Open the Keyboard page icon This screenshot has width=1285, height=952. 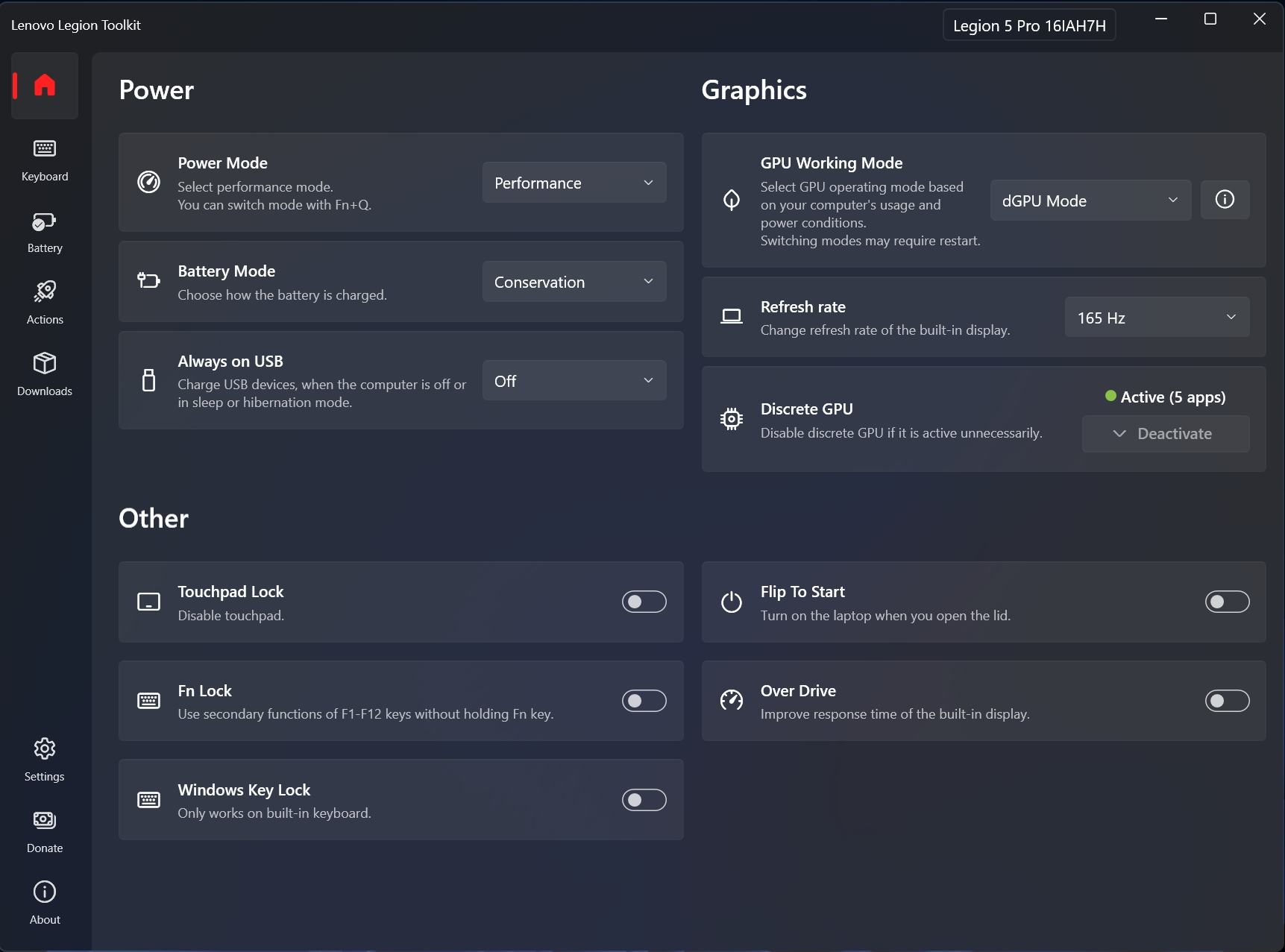(x=45, y=148)
